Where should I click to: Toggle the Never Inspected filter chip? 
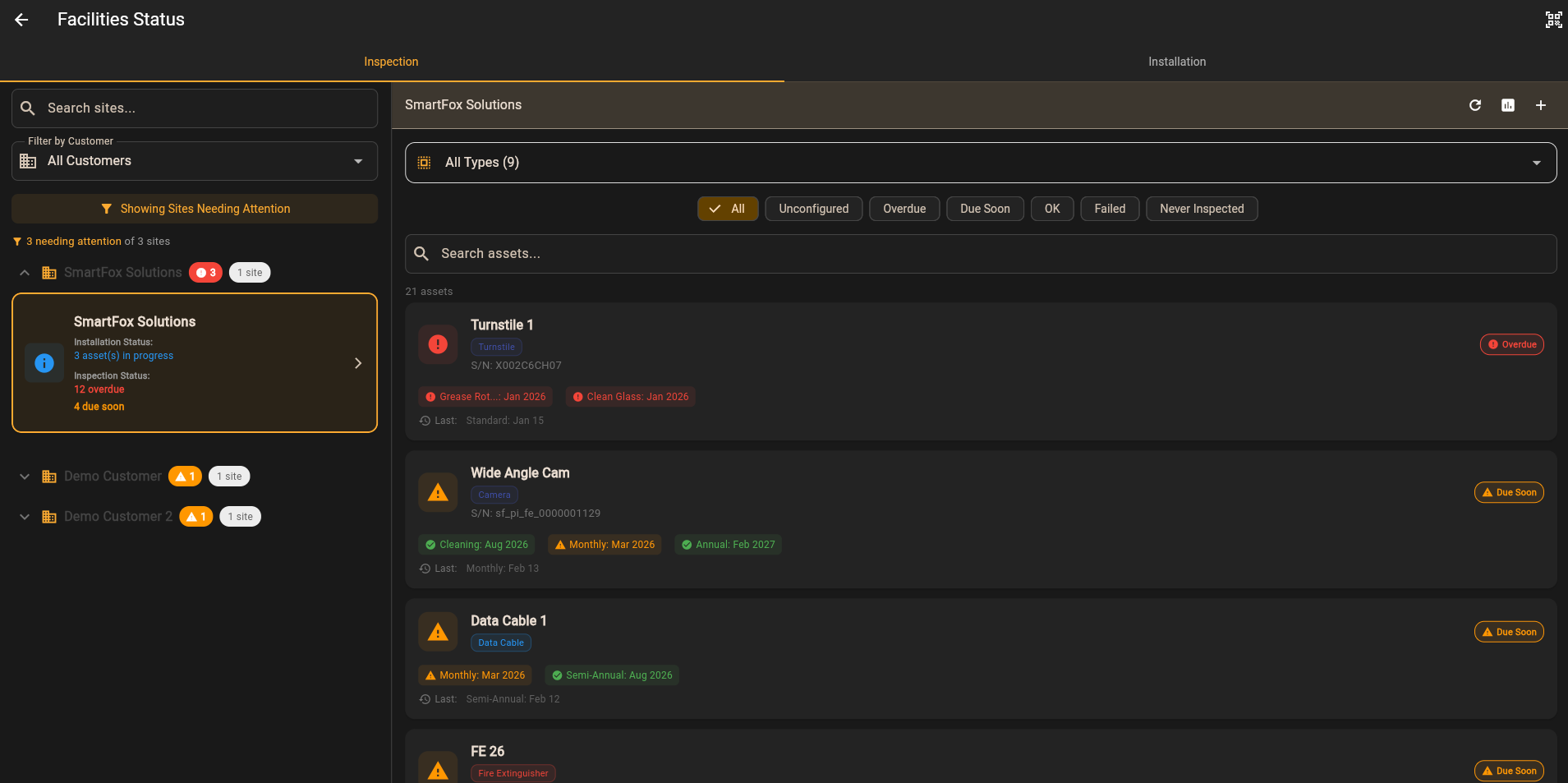[1202, 209]
